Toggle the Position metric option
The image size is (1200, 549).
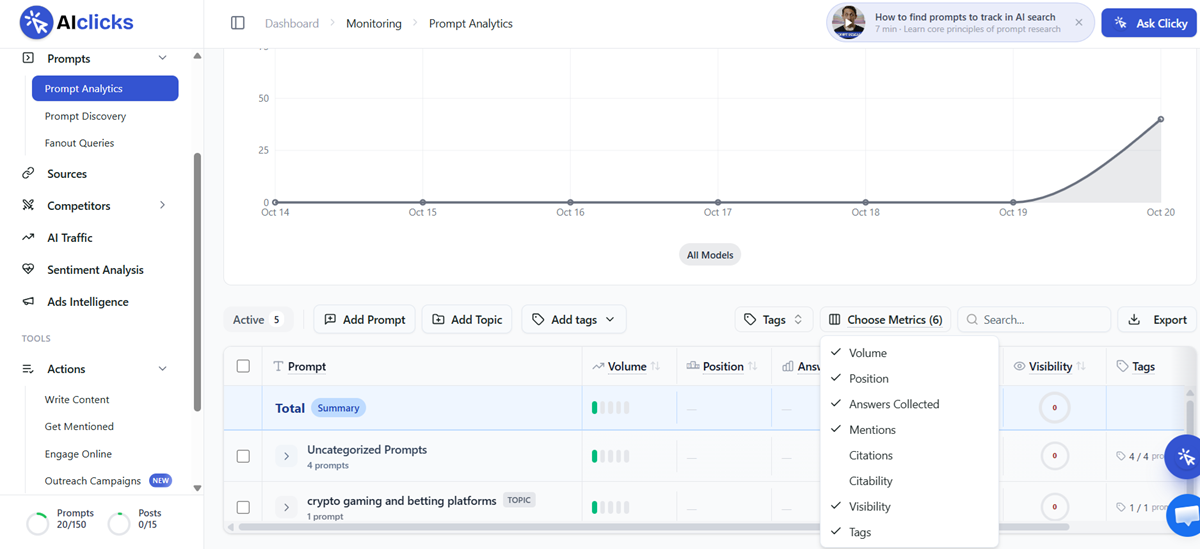click(909, 379)
